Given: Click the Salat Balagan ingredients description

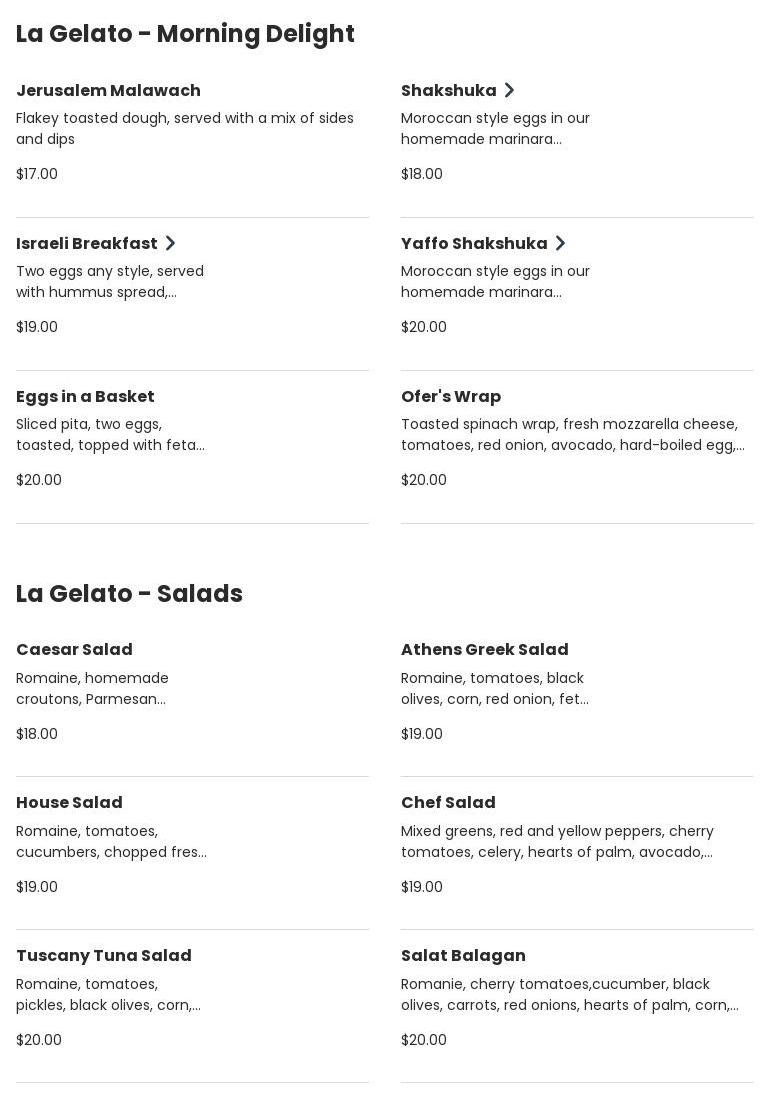Looking at the screenshot, I should pyautogui.click(x=569, y=995).
